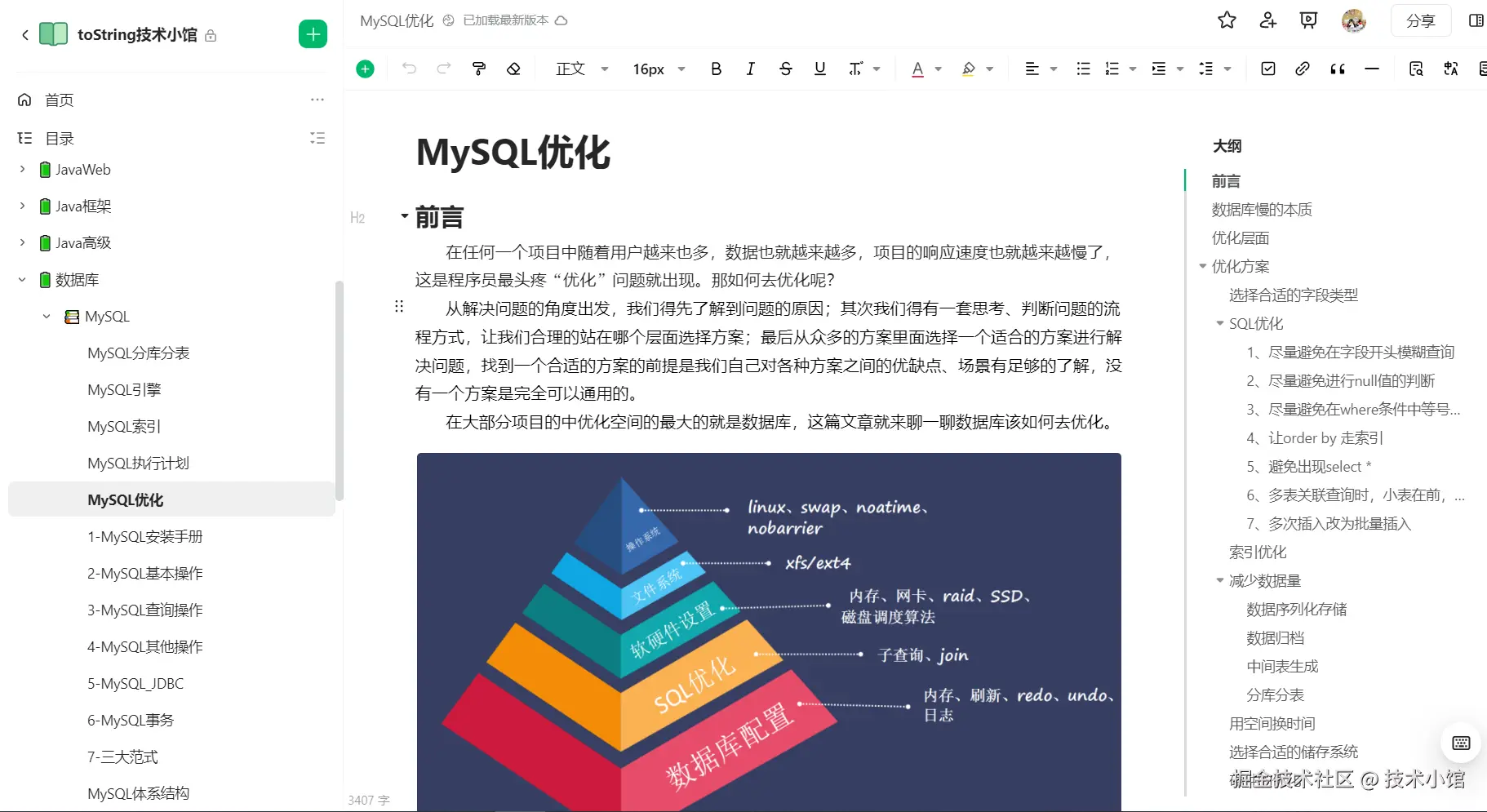
Task: Set the font color with the A button
Action: tap(917, 69)
